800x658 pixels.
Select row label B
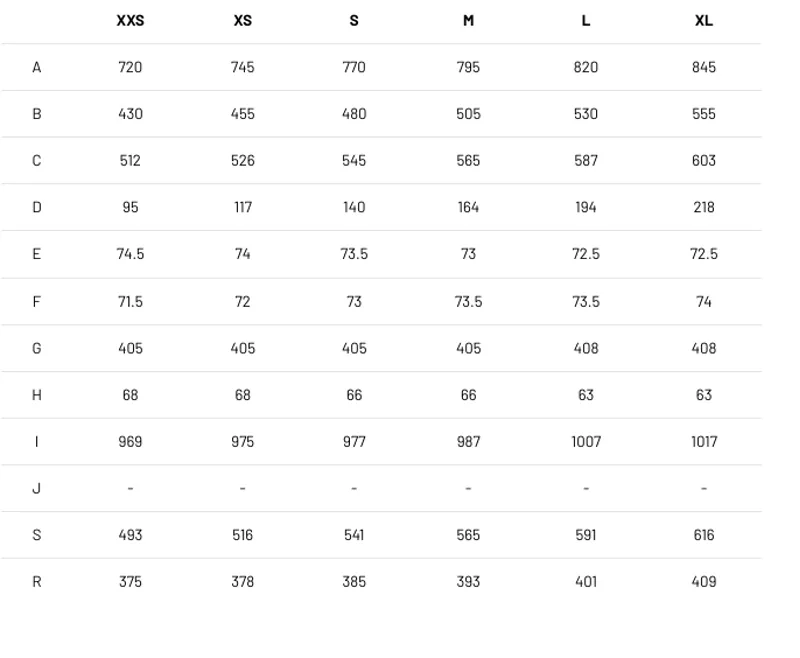tap(36, 114)
